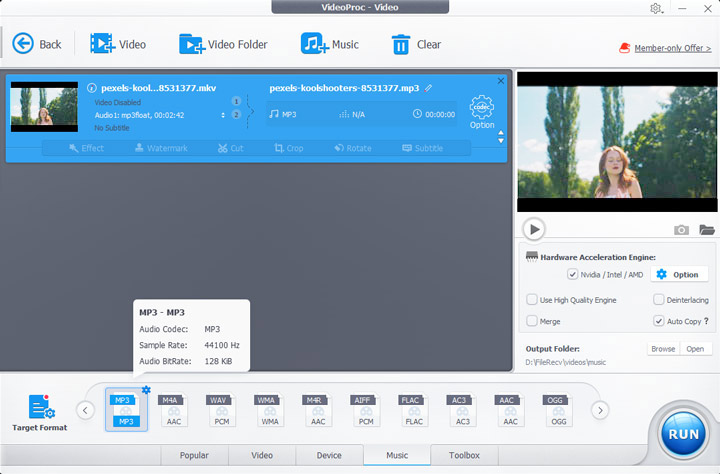Open the Target Format settings
Viewport: 720px width, 474px height.
click(40, 412)
